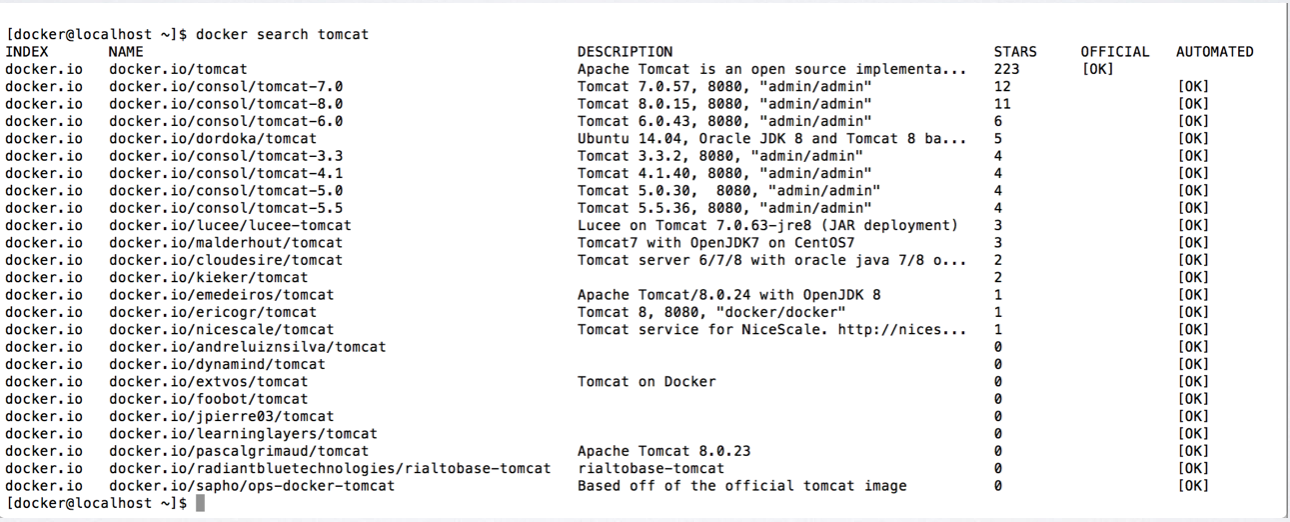Viewport: 1290px width, 522px height.
Task: Click the terminal cursor at the last prompt
Action: tap(200, 502)
